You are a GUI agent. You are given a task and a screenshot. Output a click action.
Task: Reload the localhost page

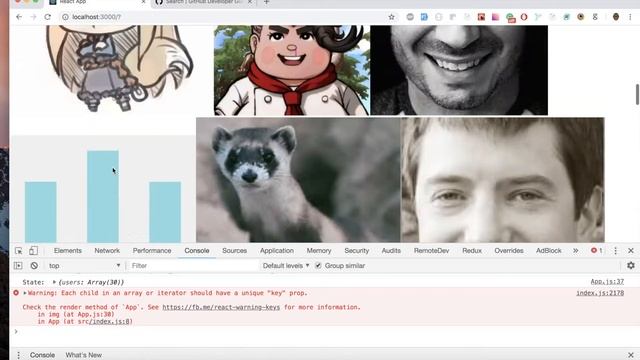(48, 17)
